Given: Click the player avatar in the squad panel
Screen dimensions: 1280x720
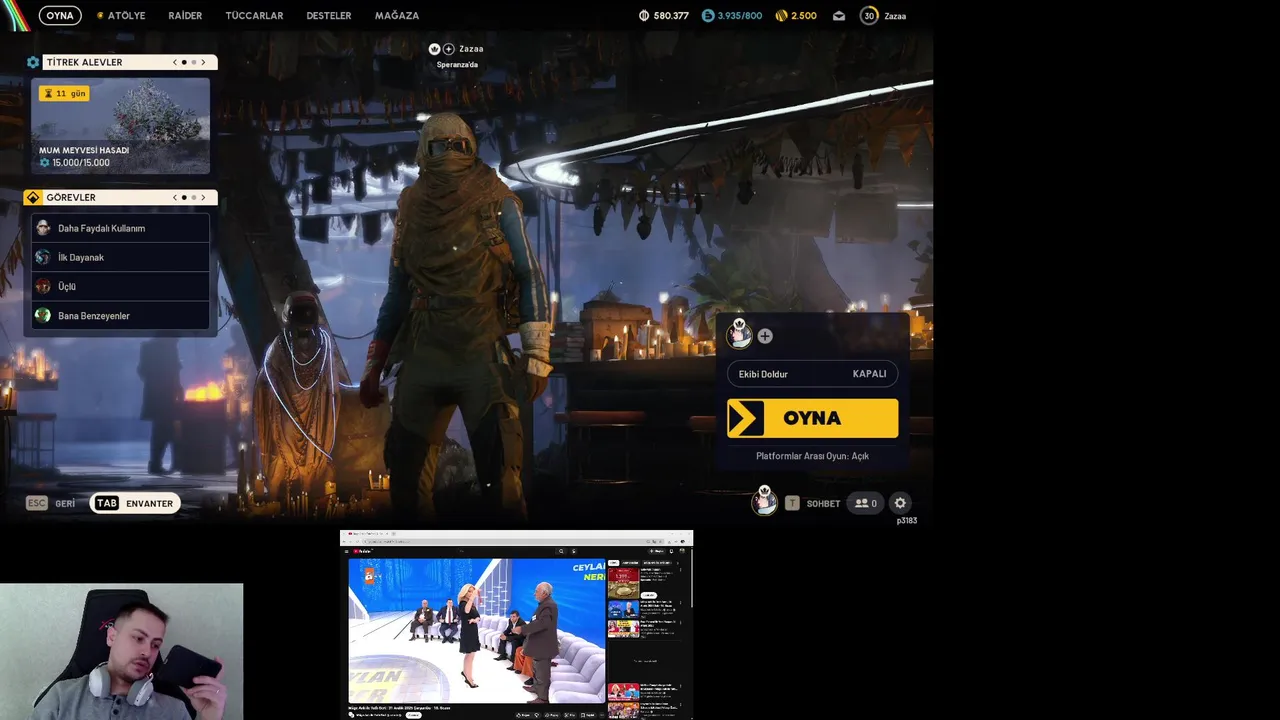Looking at the screenshot, I should click(x=739, y=333).
